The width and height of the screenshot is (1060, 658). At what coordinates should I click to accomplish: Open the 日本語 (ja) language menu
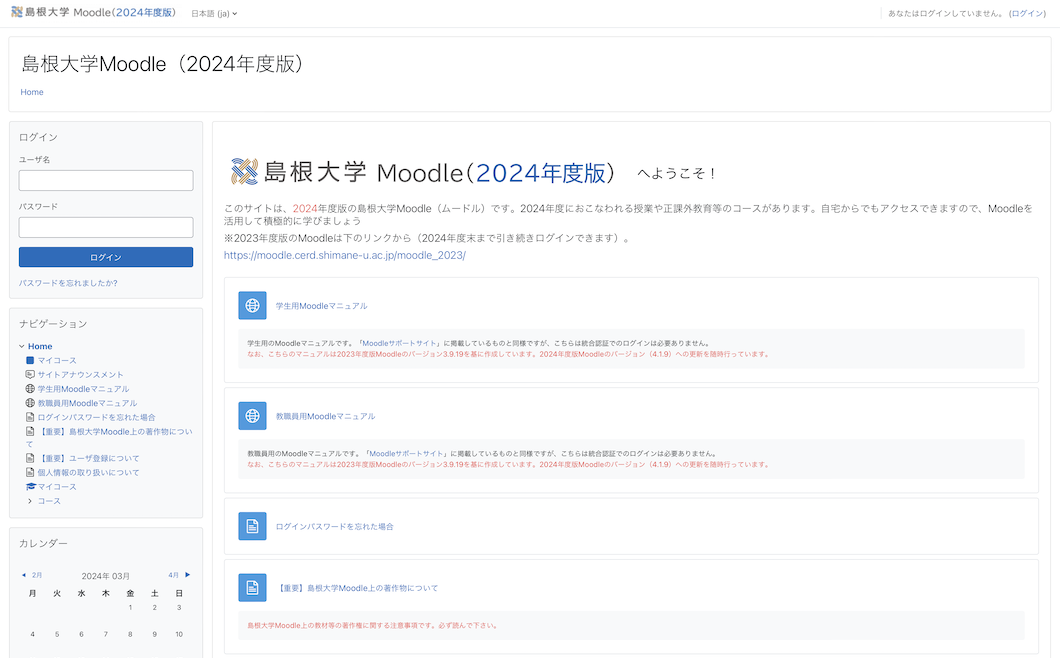pyautogui.click(x=214, y=14)
